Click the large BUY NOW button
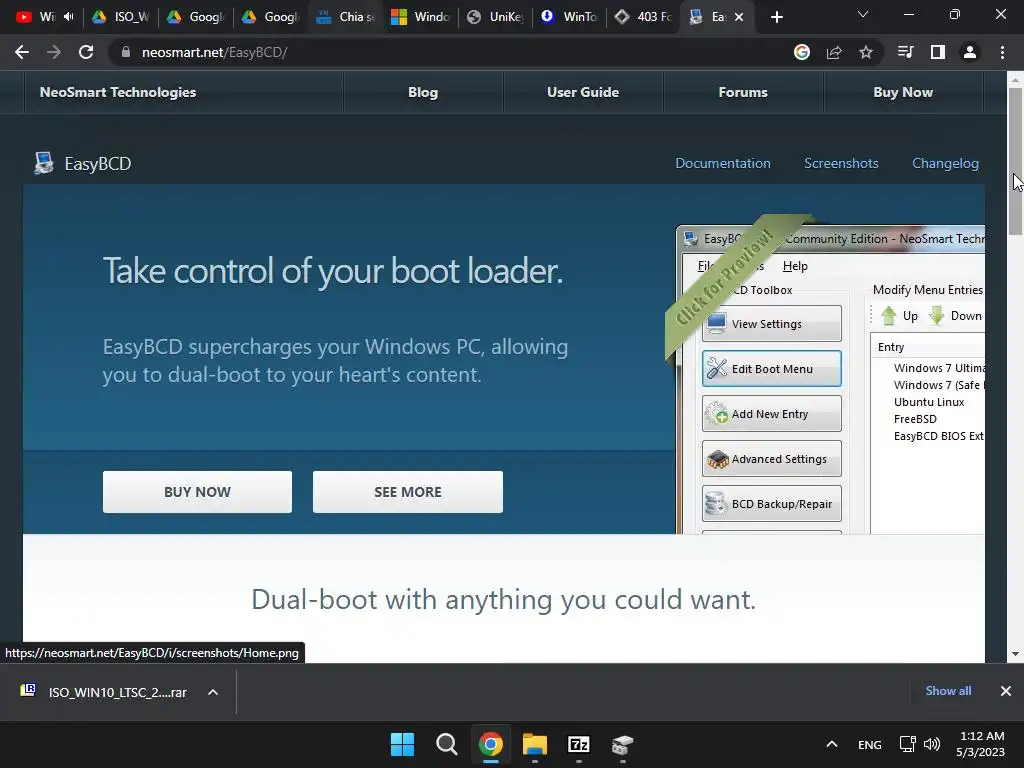This screenshot has width=1024, height=768. click(x=197, y=492)
